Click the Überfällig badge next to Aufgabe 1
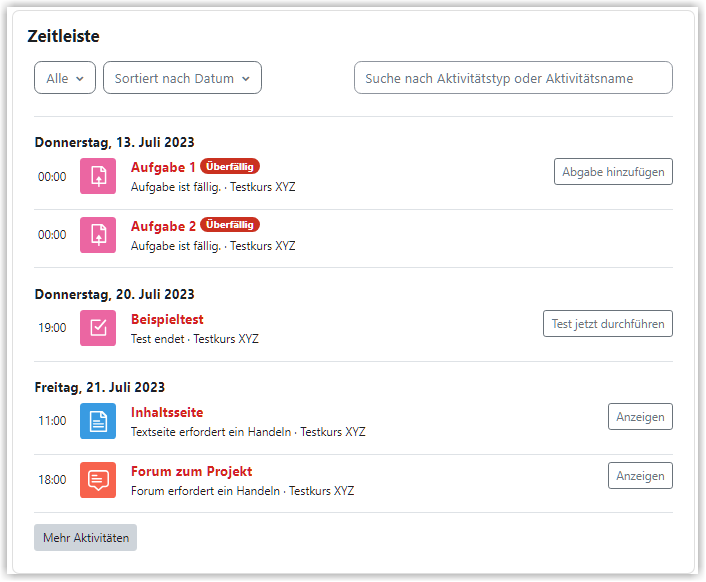 [230, 167]
